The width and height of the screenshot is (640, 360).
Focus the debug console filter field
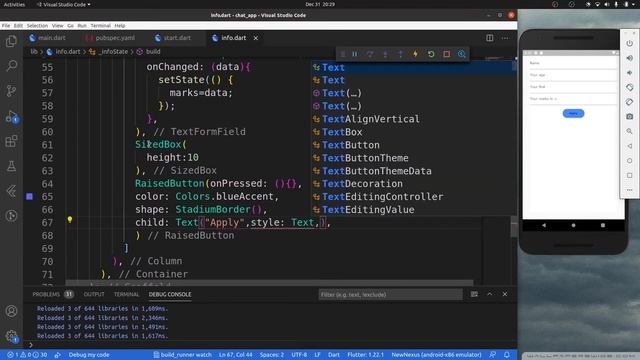[x=390, y=294]
